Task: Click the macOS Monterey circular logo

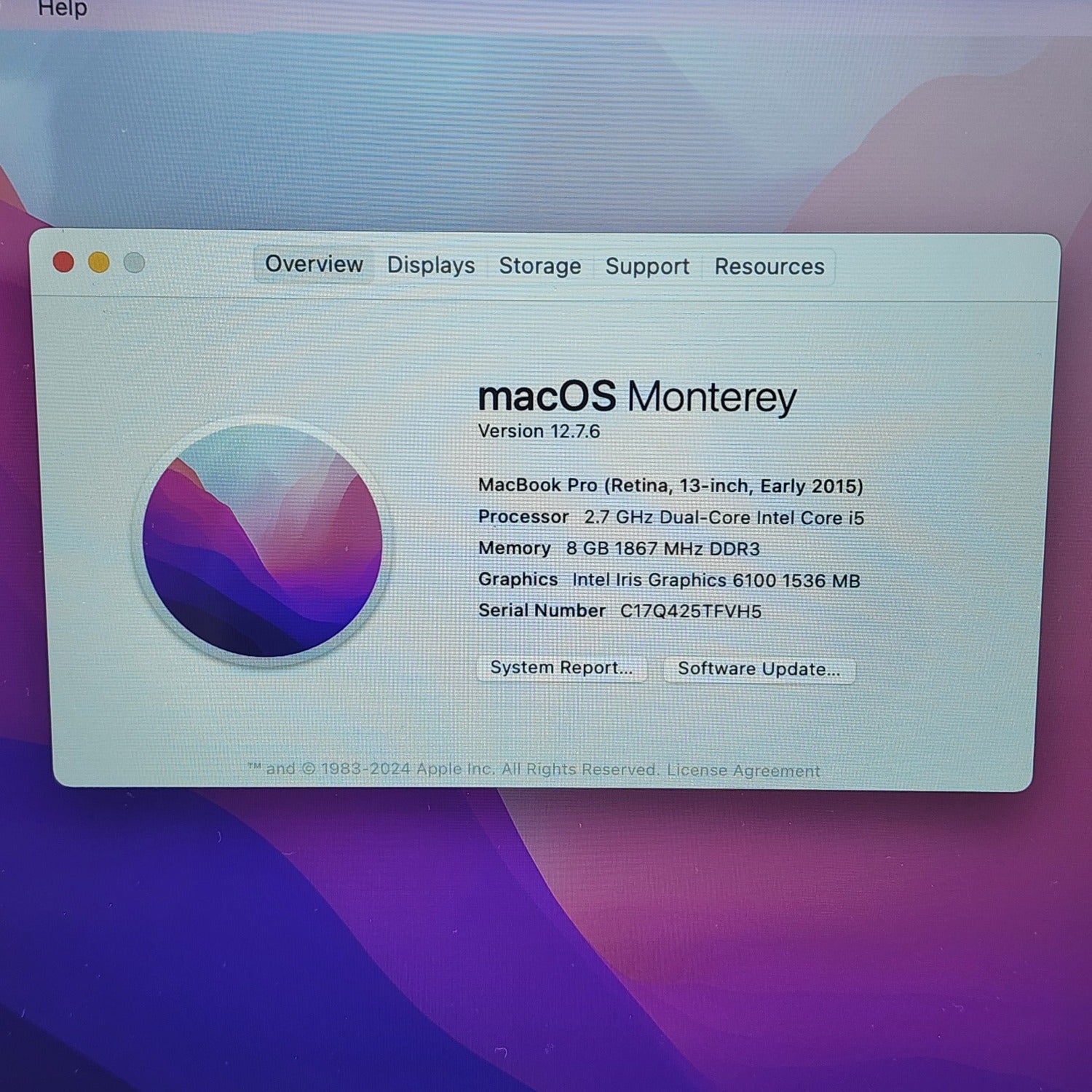Action: (262, 541)
